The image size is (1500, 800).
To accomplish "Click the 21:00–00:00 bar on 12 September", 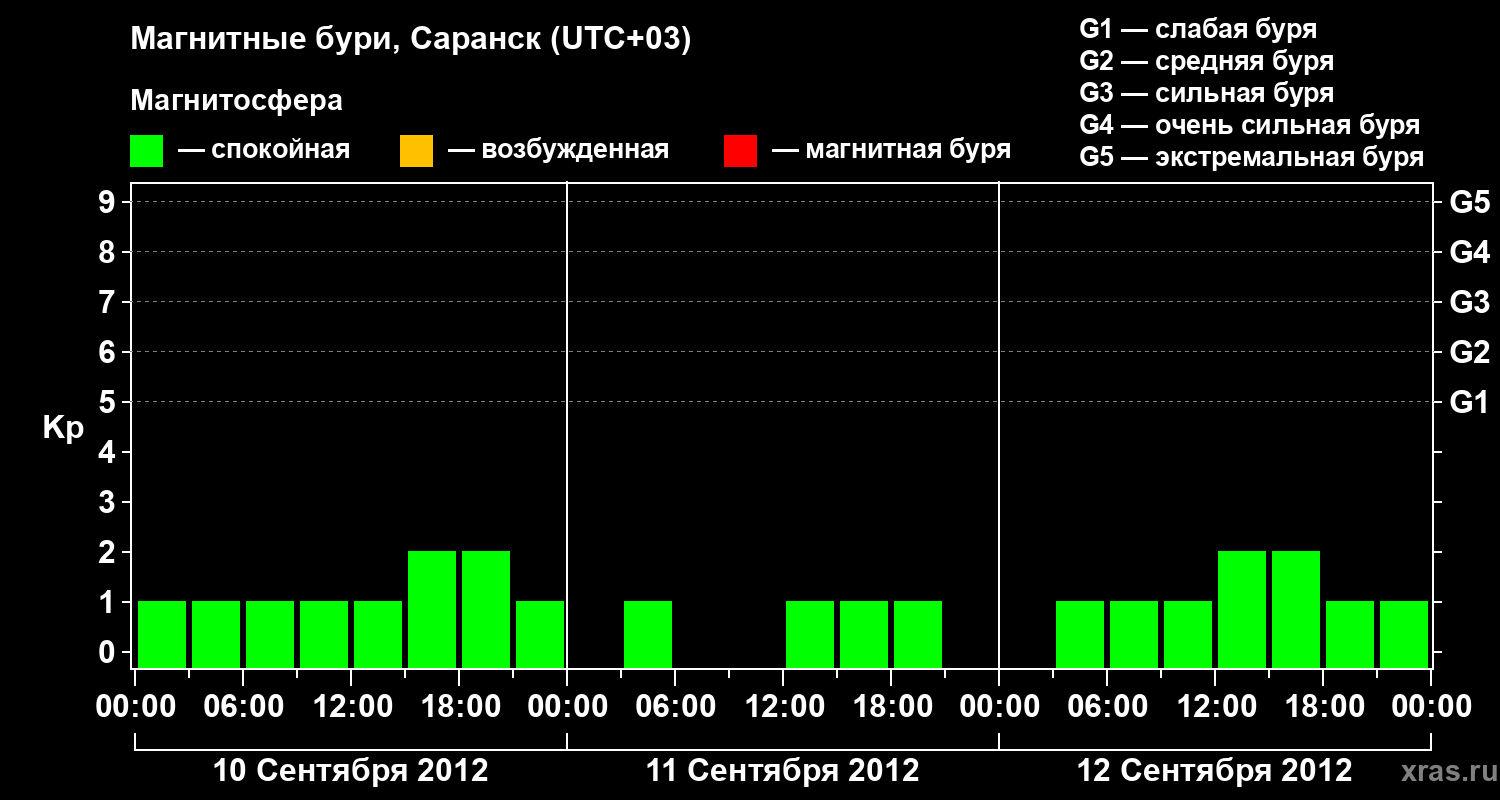I will coord(1404,634).
